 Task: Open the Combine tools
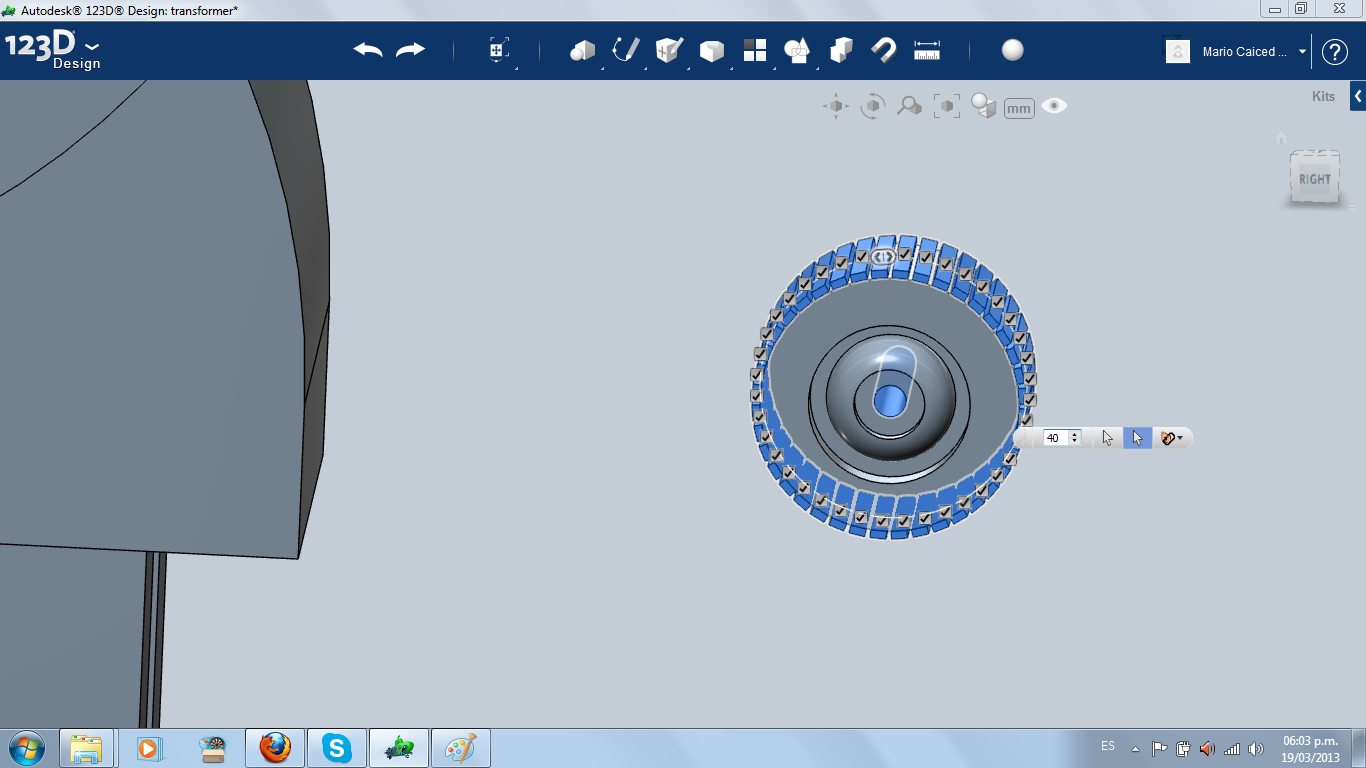pos(841,50)
